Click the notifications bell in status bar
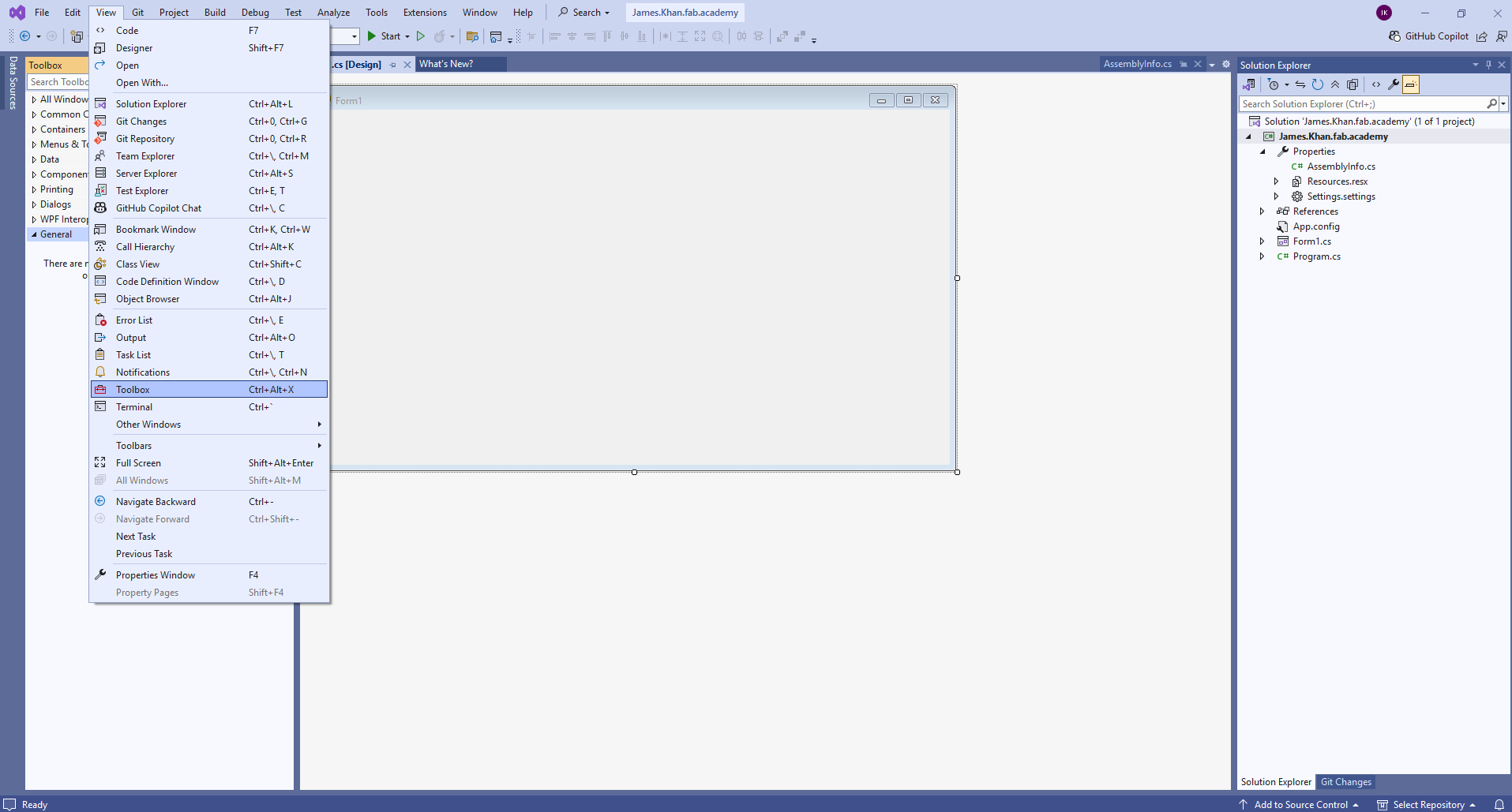 point(1499,805)
